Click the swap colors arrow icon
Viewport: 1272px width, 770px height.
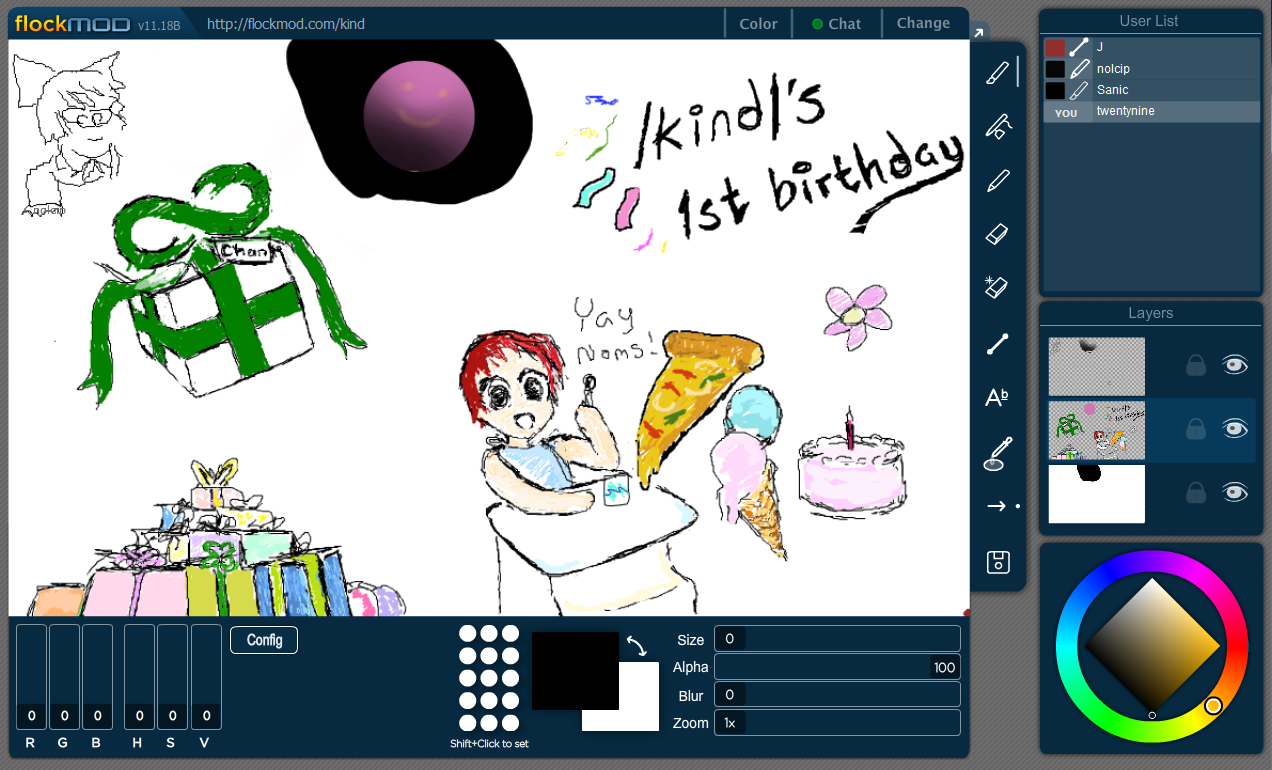click(x=636, y=645)
